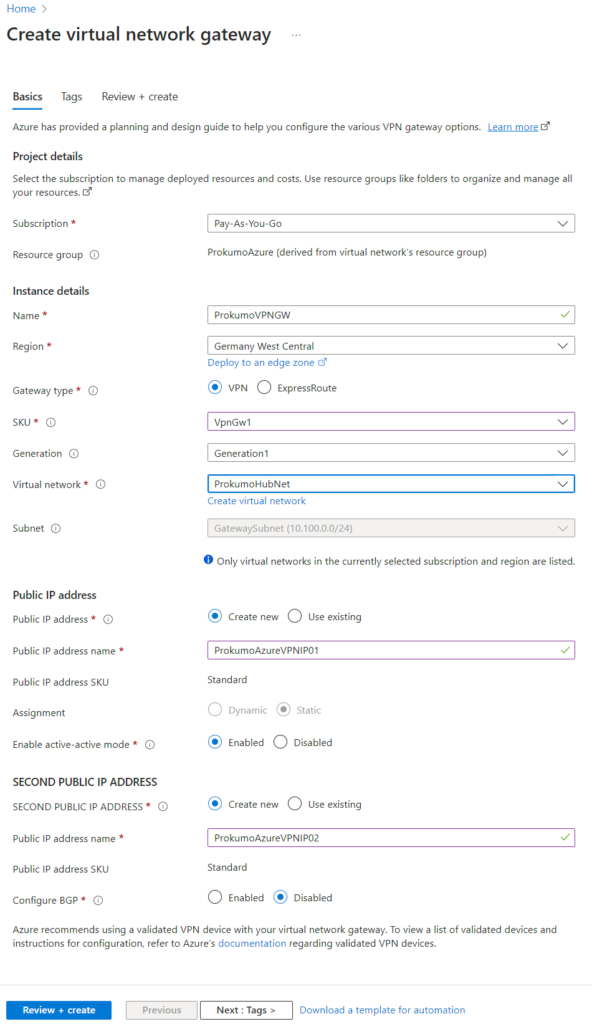Choose Use existing for Public IP address

pos(295,616)
